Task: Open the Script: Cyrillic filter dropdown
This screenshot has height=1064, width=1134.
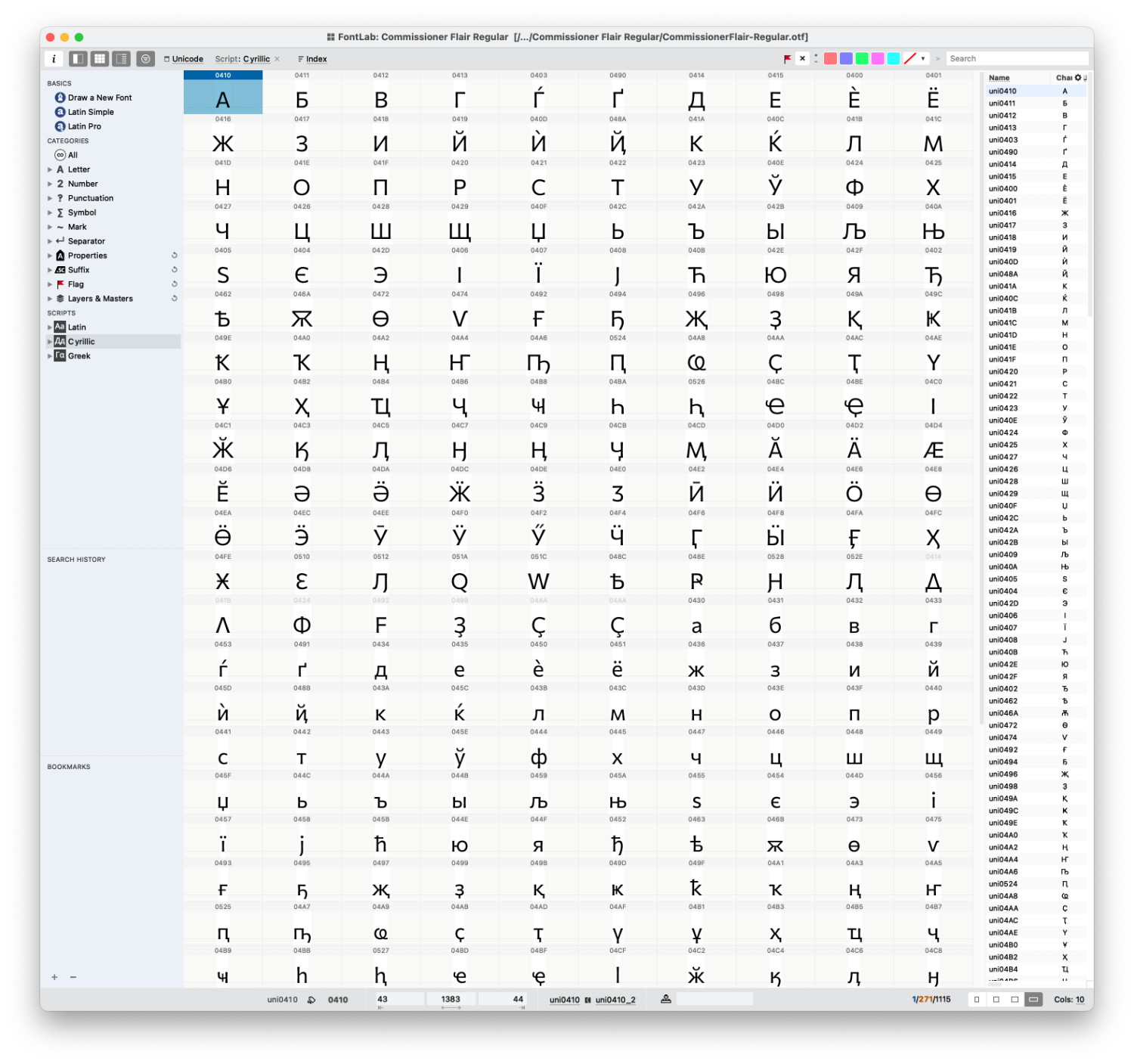Action: (x=242, y=59)
